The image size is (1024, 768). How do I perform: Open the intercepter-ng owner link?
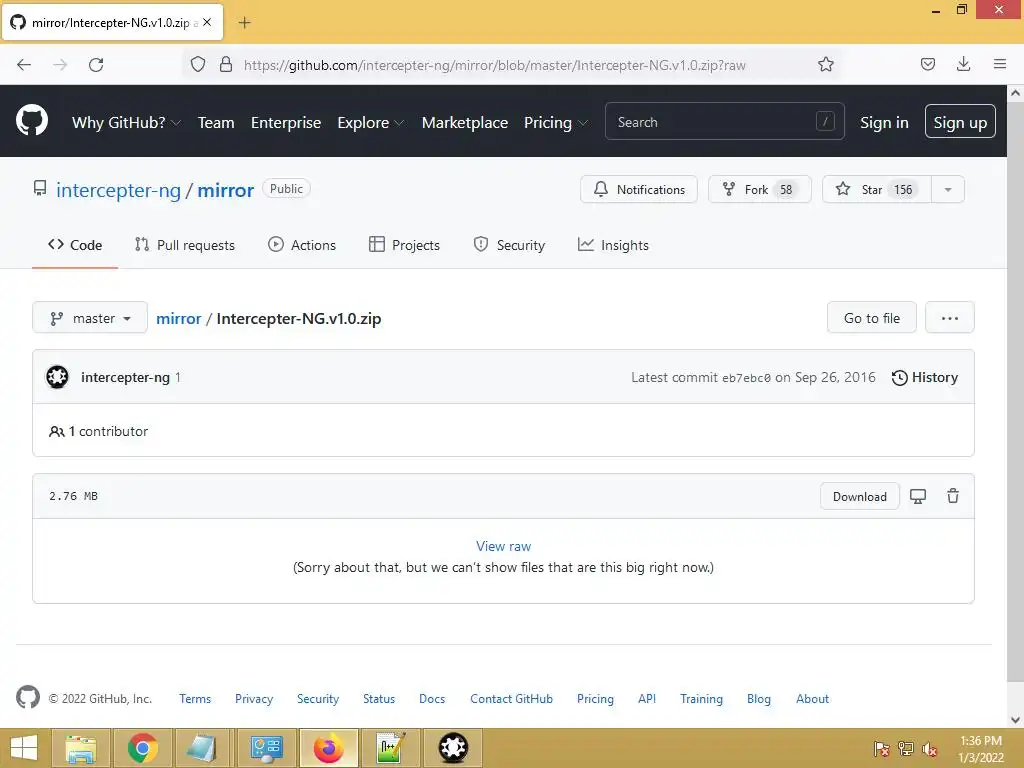point(118,190)
